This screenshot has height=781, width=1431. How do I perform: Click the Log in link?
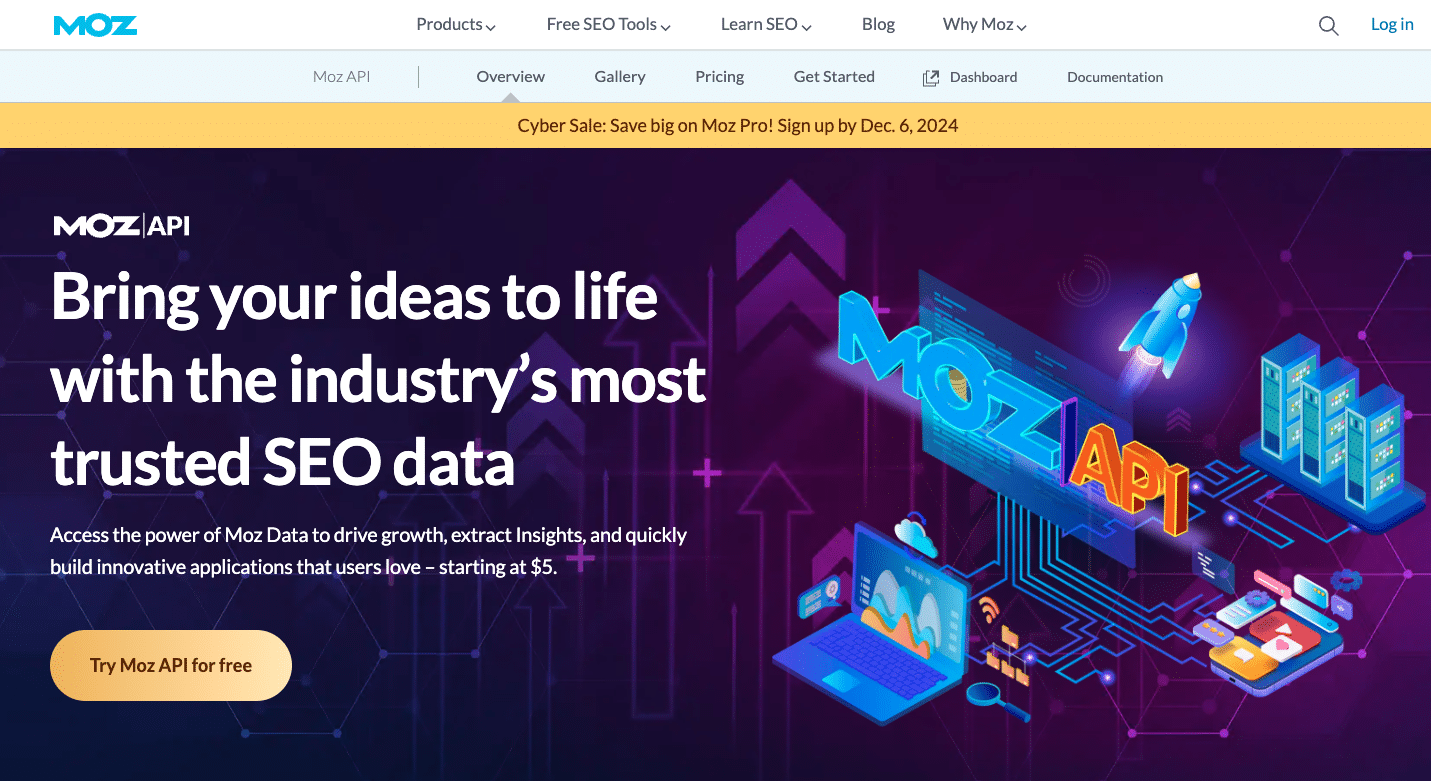1392,25
